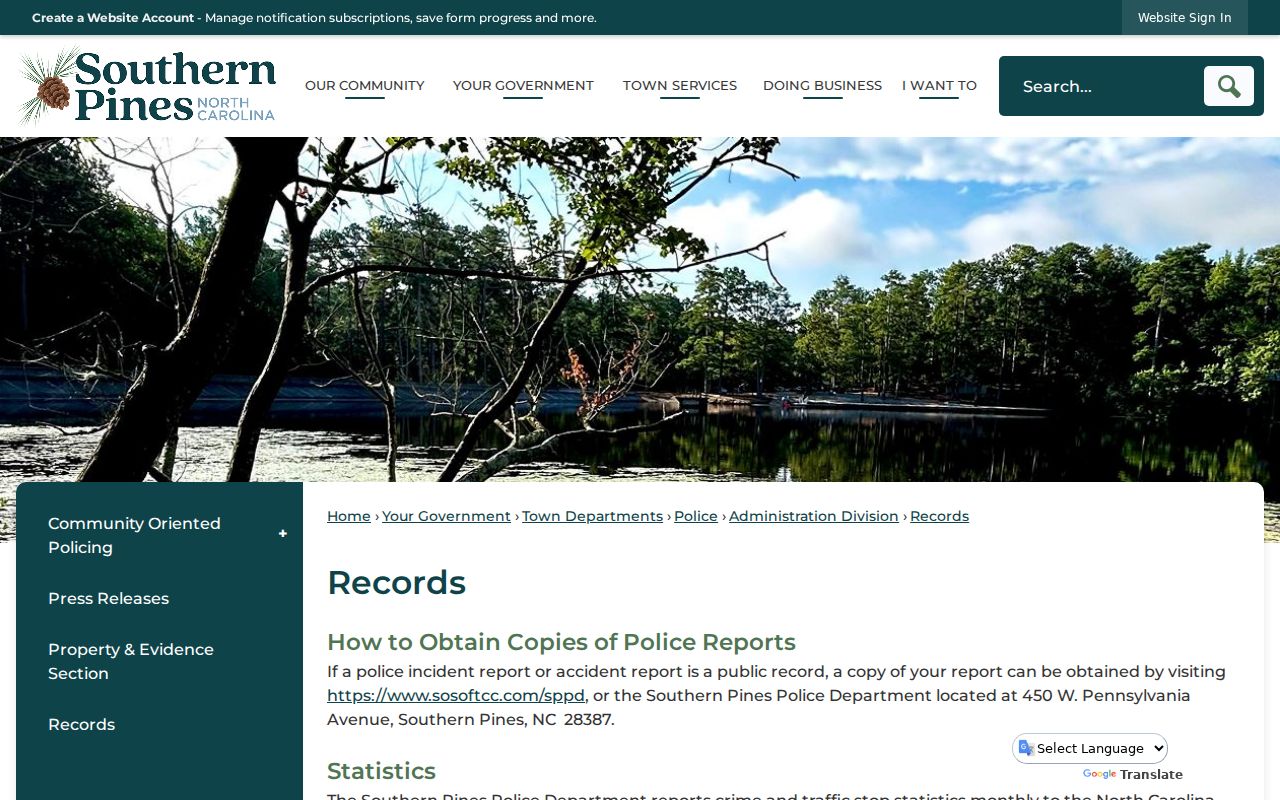
Task: Open the Southern Pines logo homepage
Action: click(147, 86)
